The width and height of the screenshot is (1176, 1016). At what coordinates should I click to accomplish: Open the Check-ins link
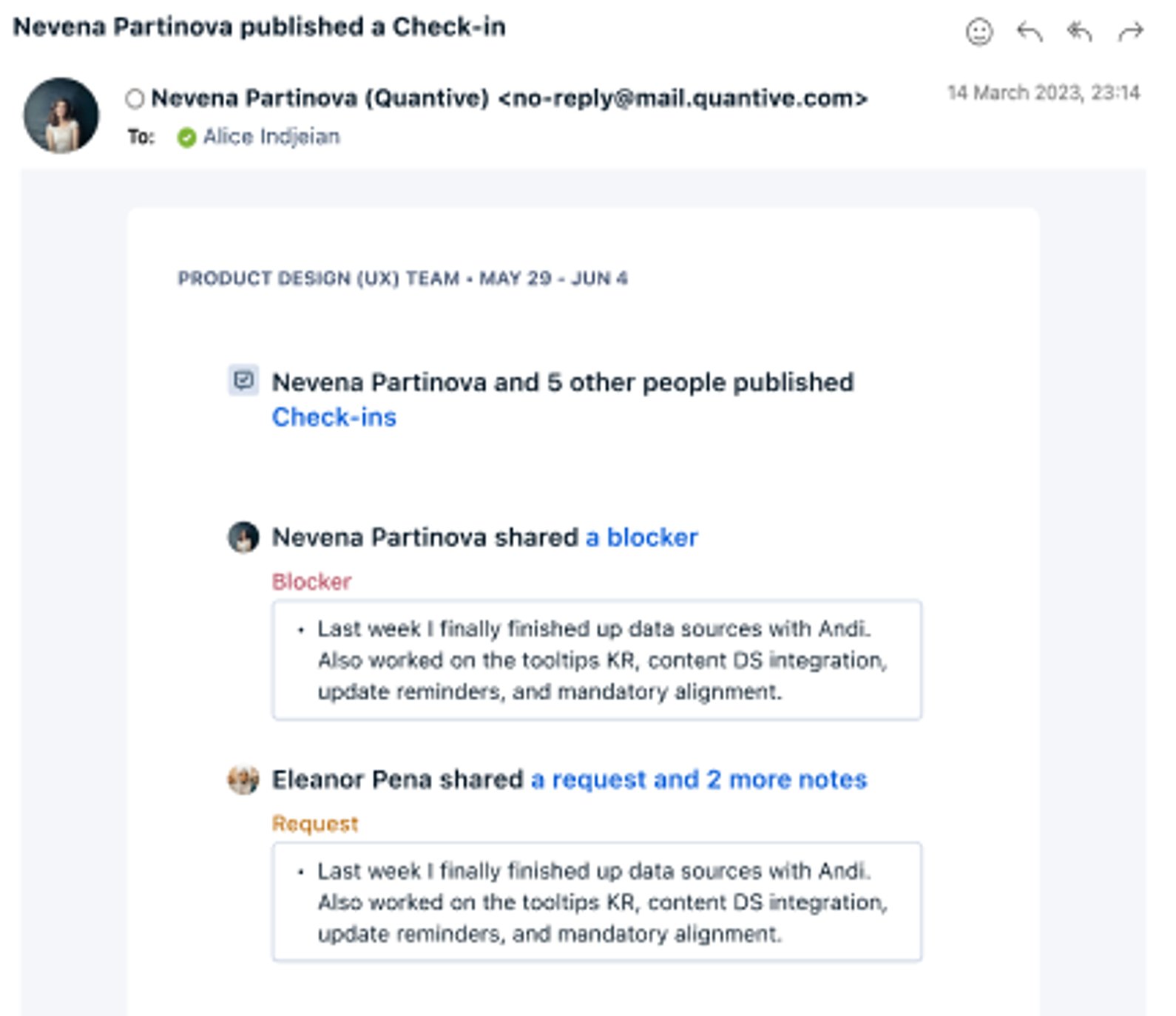coord(334,417)
